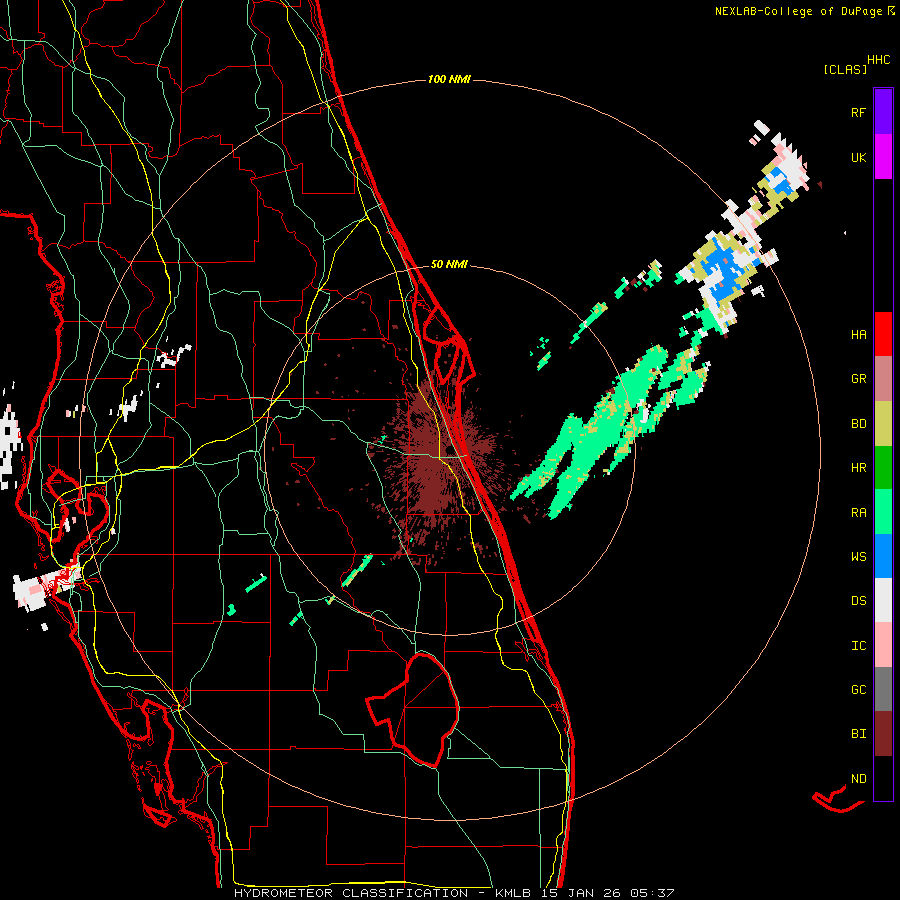Click the BI brown legend swatch

click(883, 734)
